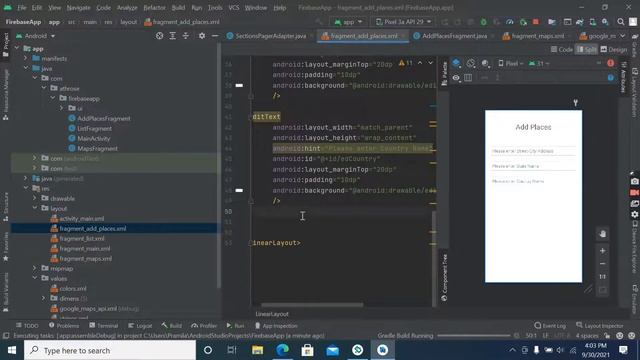640x360 pixels.
Task: Toggle view options eye icon in design toolbar
Action: pos(456,78)
